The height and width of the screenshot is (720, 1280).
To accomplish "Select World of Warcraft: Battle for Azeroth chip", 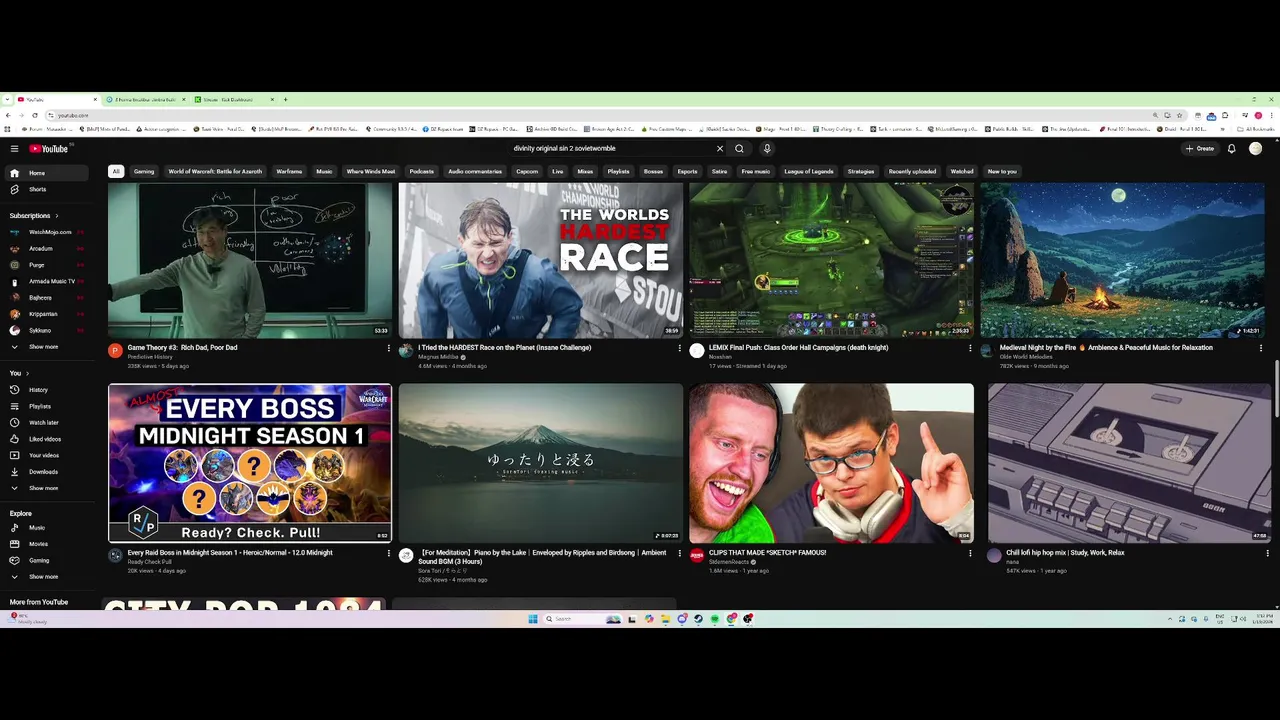I will 215,171.
